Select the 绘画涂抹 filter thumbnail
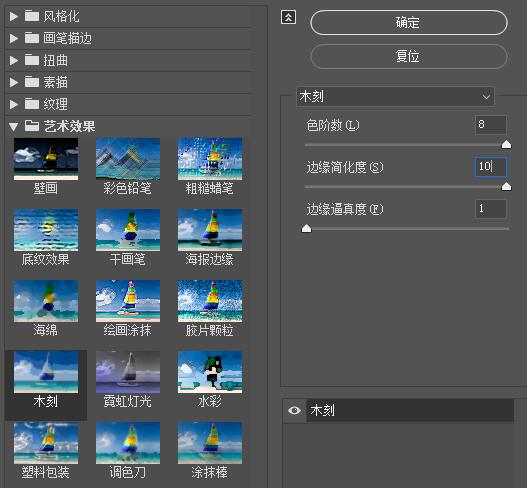 pos(128,301)
